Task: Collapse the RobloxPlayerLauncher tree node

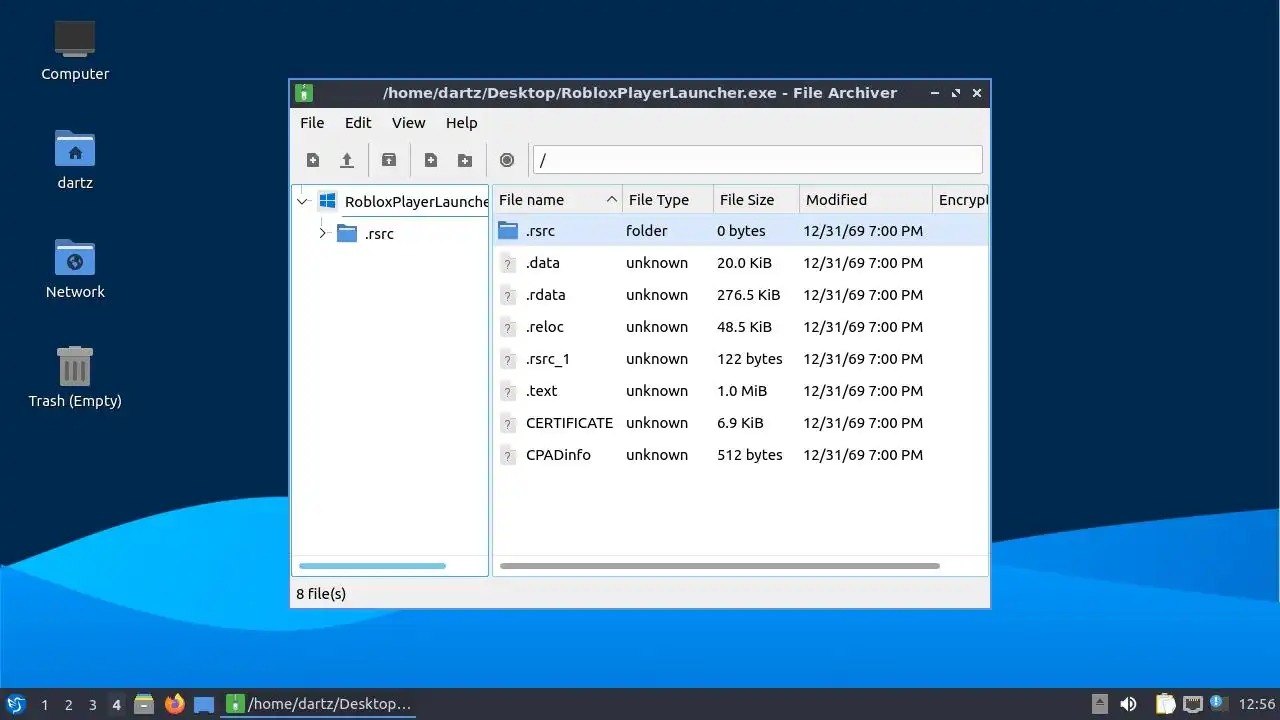Action: coord(303,201)
